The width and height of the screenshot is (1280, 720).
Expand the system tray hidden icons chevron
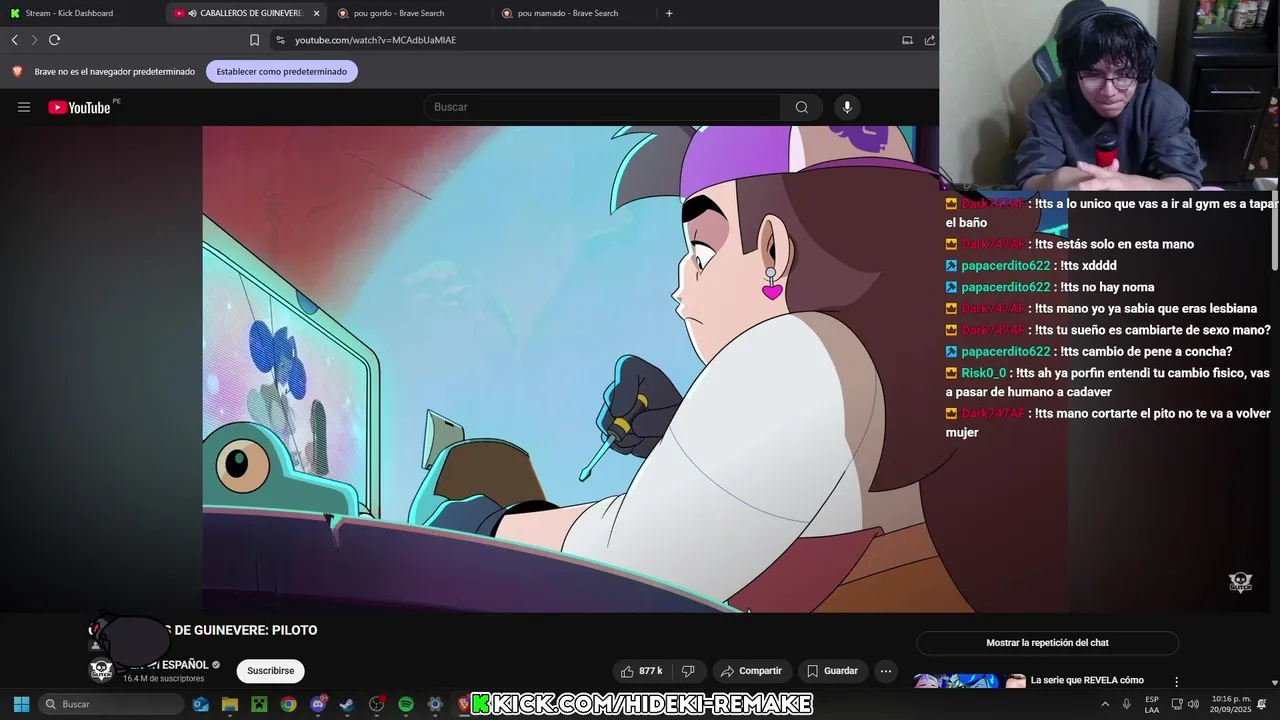click(x=1105, y=704)
